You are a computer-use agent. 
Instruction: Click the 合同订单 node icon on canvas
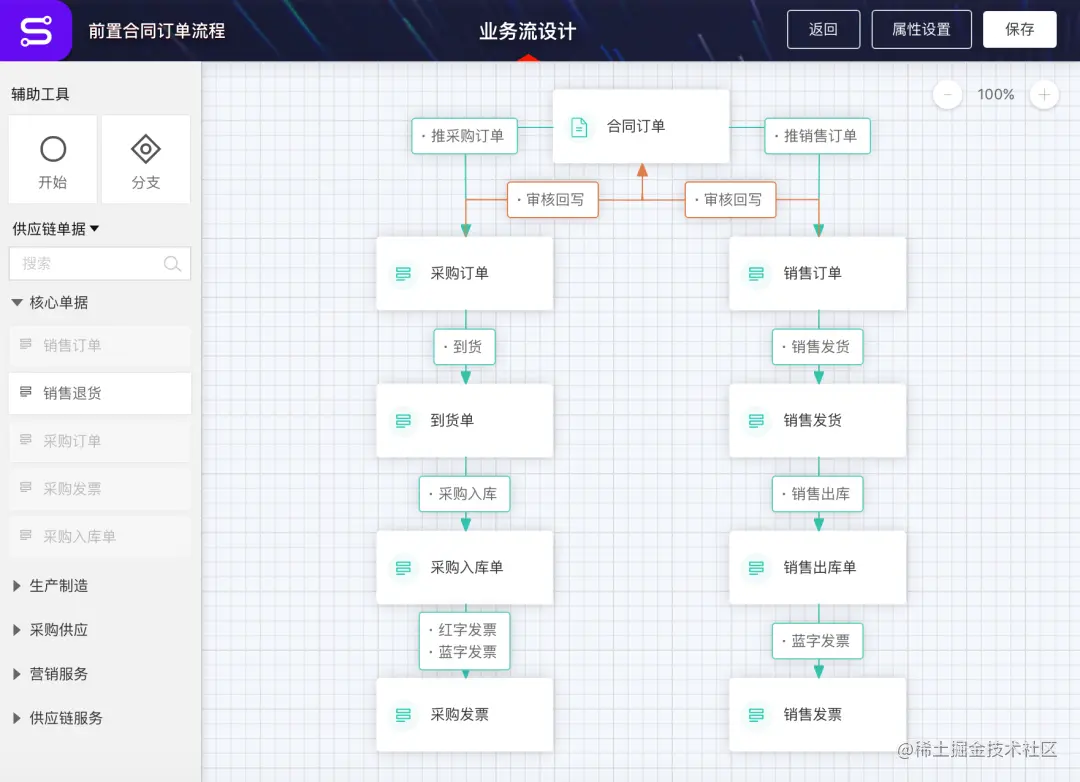[x=580, y=126]
